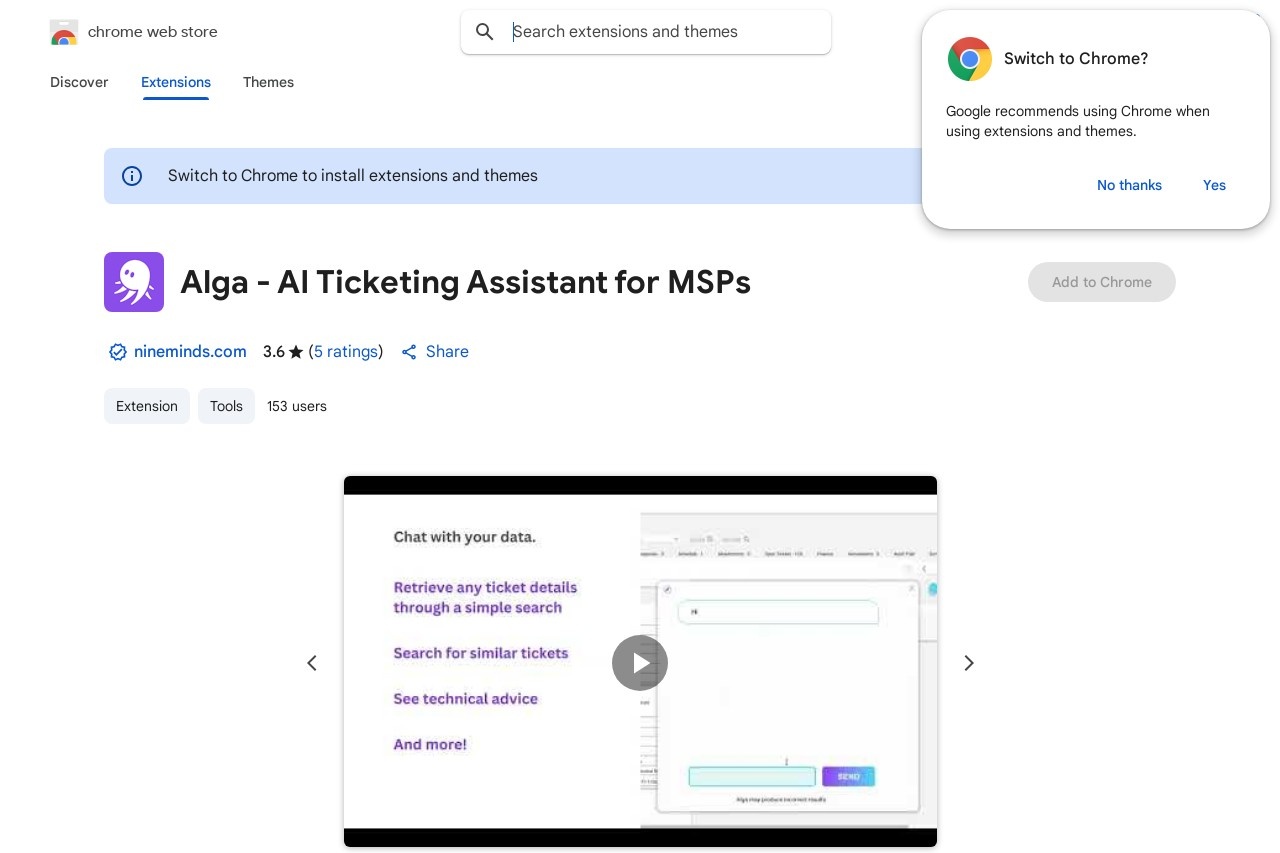This screenshot has width=1280, height=853.
Task: Click the info icon in the blue banner
Action: point(132,176)
